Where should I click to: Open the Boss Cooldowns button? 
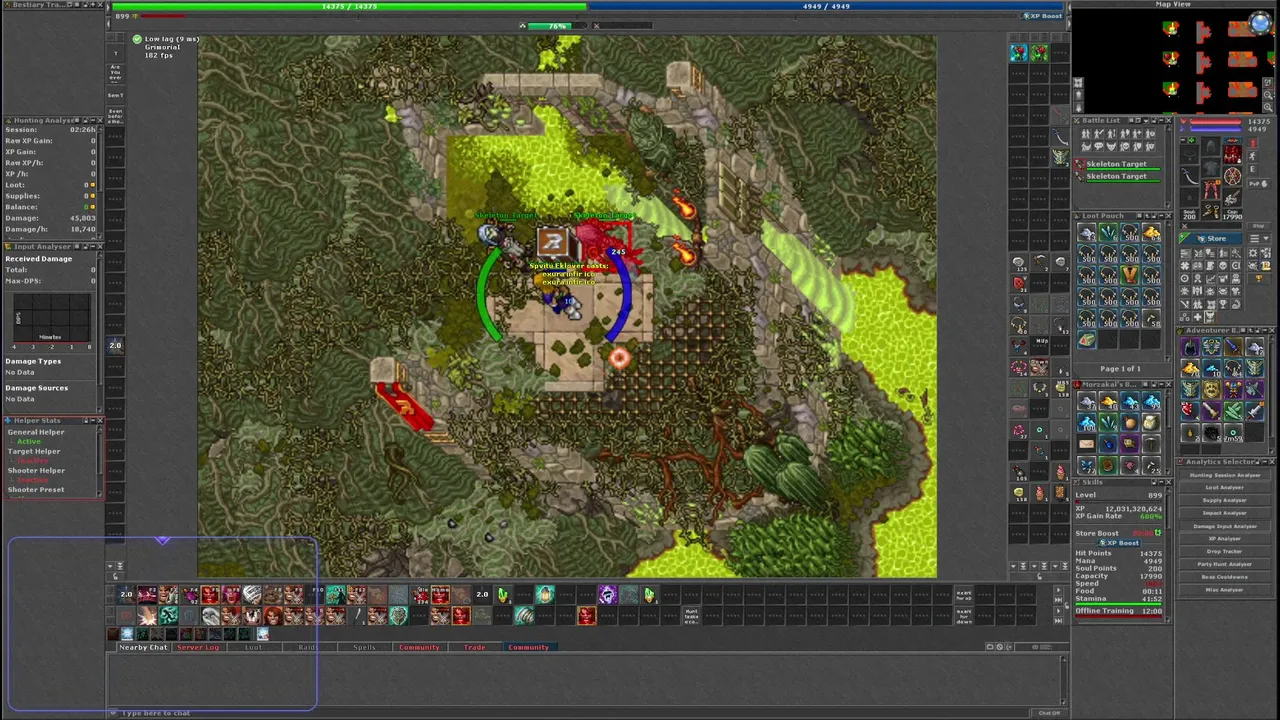click(1224, 577)
